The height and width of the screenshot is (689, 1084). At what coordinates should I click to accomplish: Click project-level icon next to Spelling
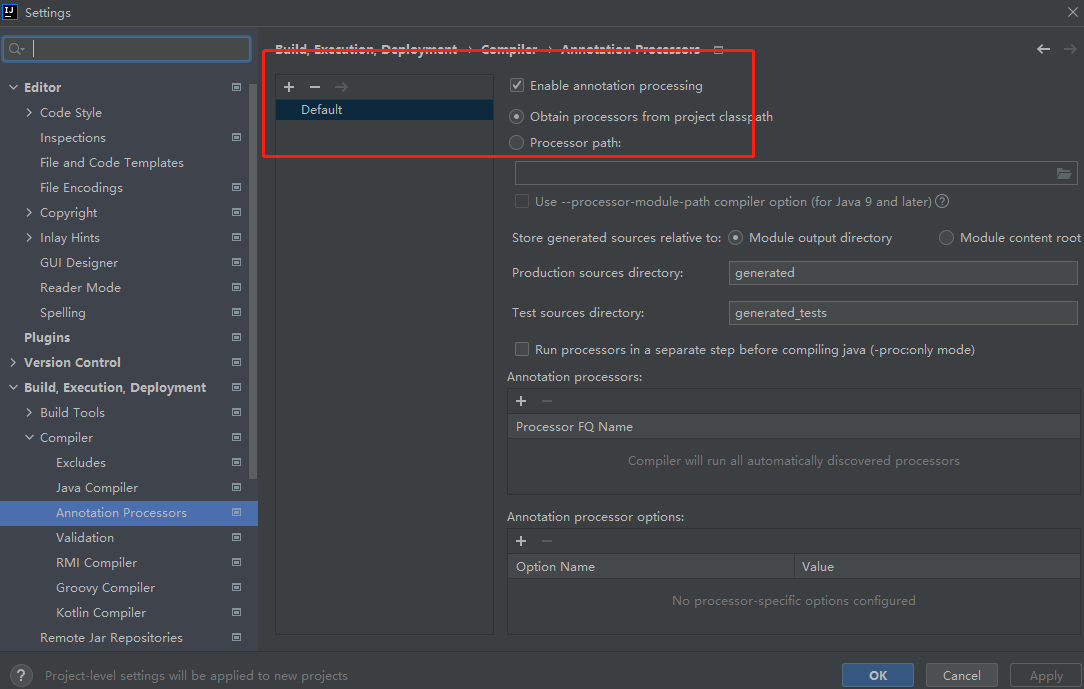[236, 312]
